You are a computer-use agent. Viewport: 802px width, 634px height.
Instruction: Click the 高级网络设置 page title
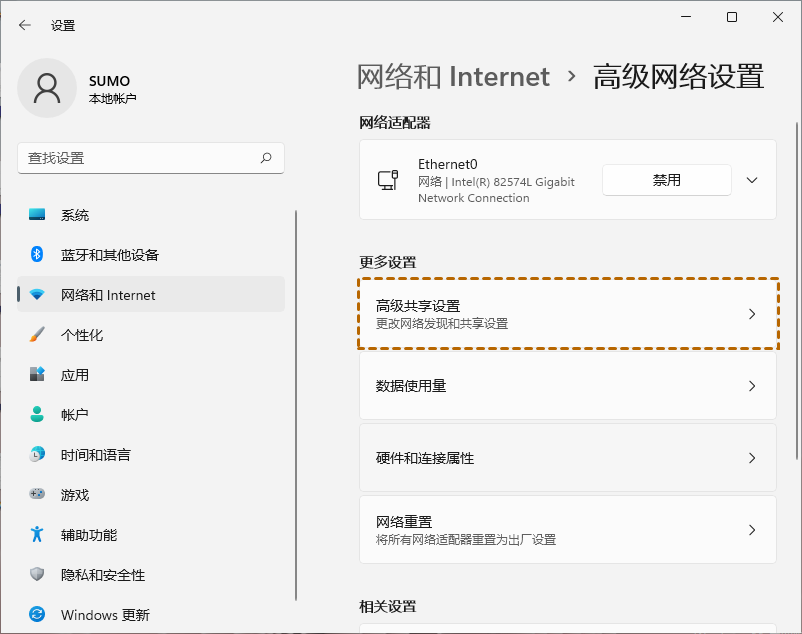(x=679, y=77)
